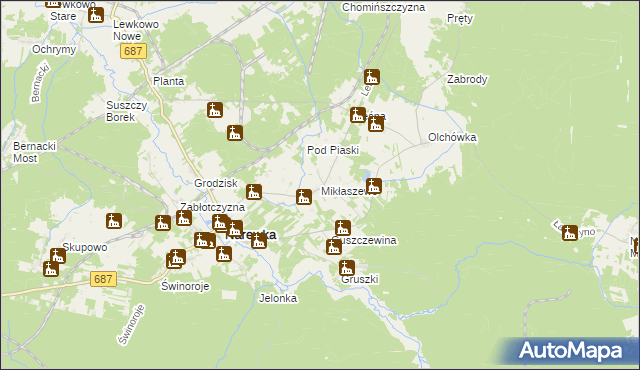The height and width of the screenshot is (370, 640).
Task: Select the church icon at Gruszki
Action: click(x=347, y=268)
